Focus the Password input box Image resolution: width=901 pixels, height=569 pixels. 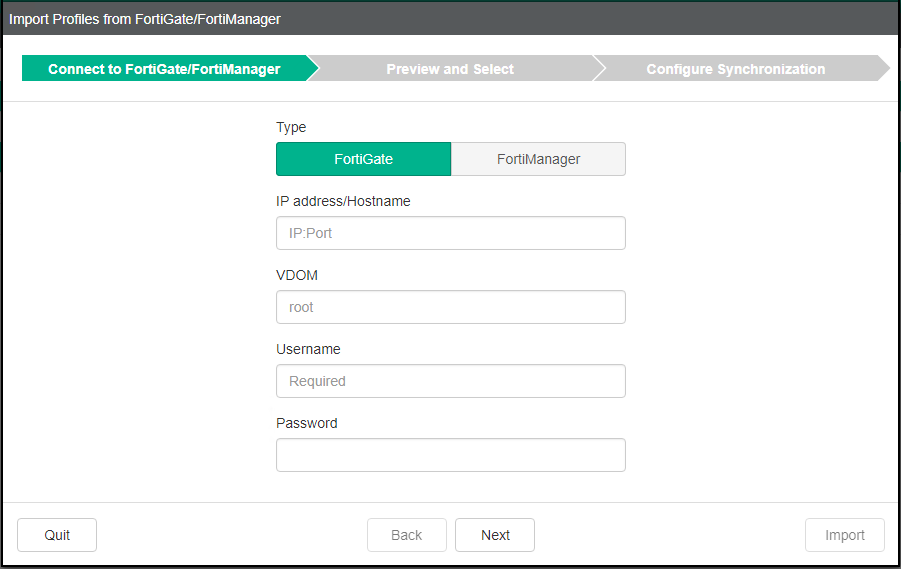(450, 455)
